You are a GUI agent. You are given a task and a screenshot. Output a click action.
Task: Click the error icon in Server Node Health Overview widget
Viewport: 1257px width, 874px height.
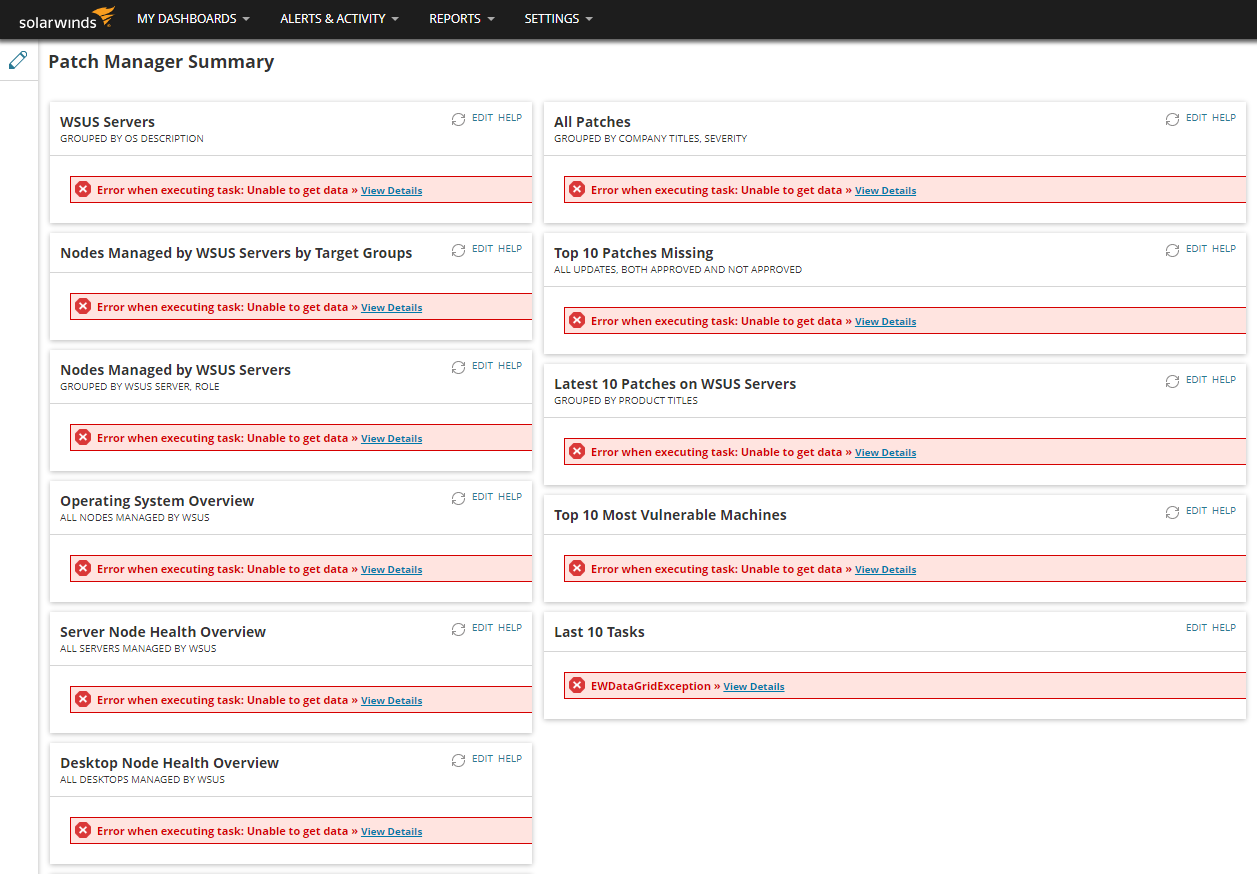[83, 699]
